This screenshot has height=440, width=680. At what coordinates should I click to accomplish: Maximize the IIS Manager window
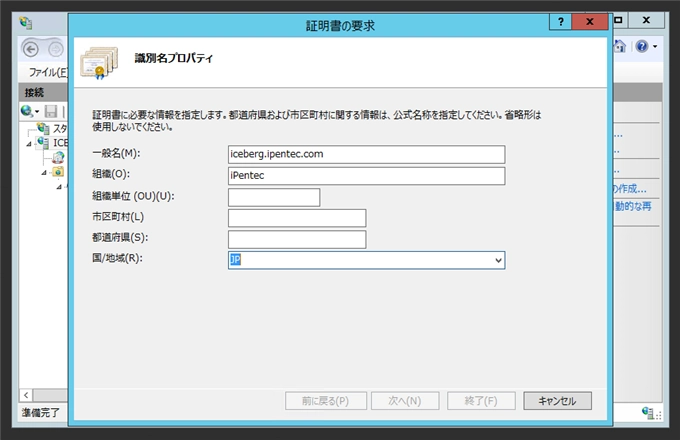(x=618, y=20)
